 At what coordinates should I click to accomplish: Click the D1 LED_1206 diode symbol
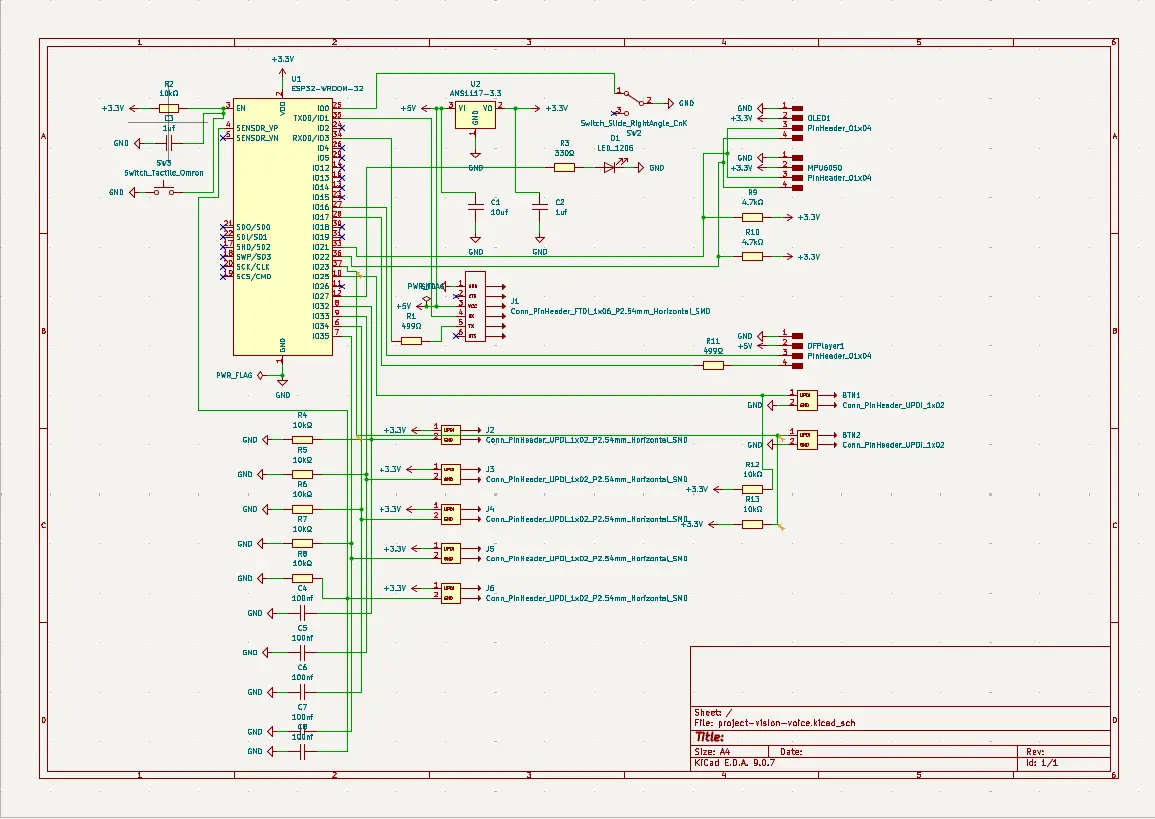coord(610,168)
